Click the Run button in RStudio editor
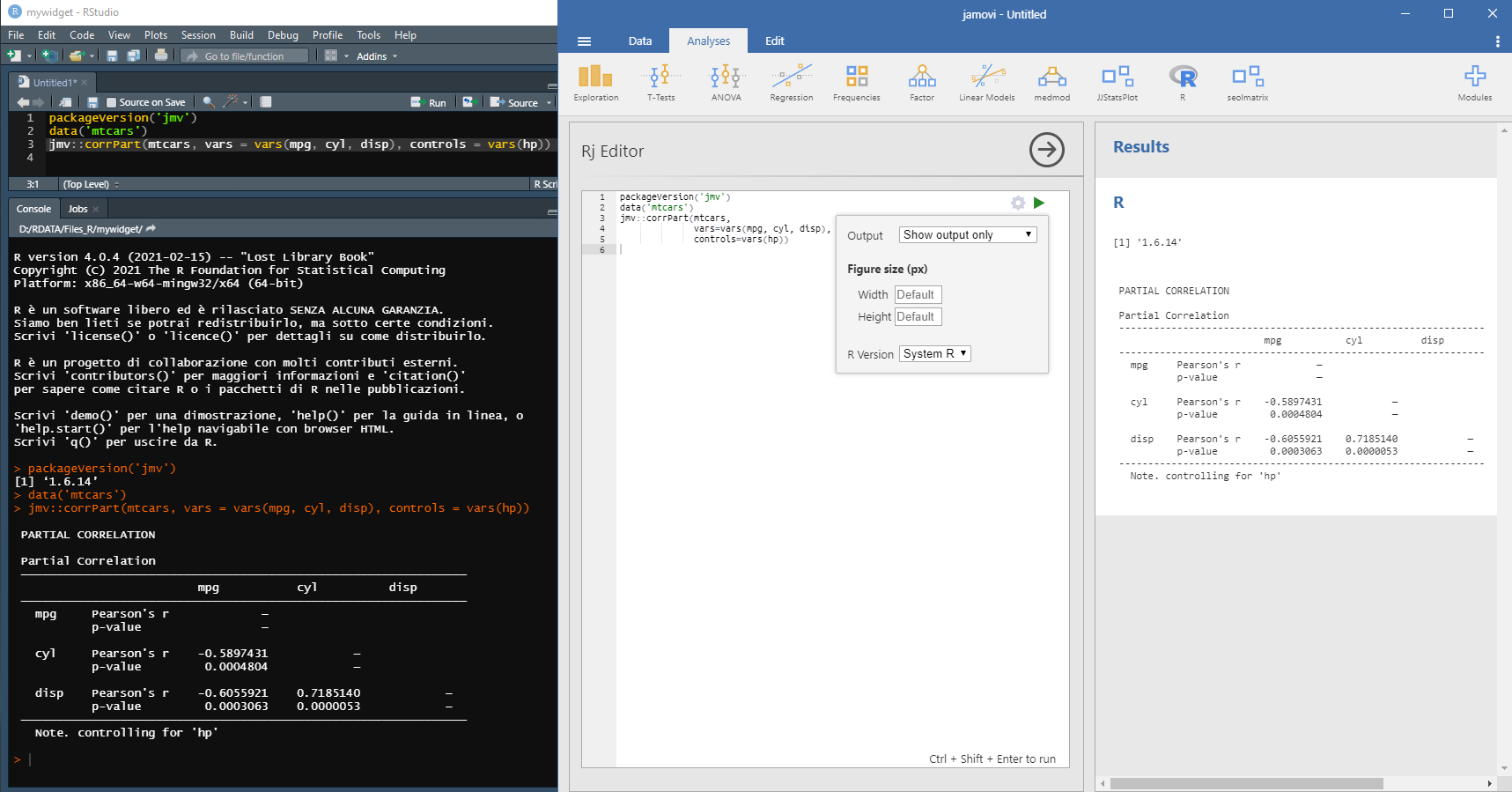Image resolution: width=1512 pixels, height=792 pixels. tap(429, 103)
